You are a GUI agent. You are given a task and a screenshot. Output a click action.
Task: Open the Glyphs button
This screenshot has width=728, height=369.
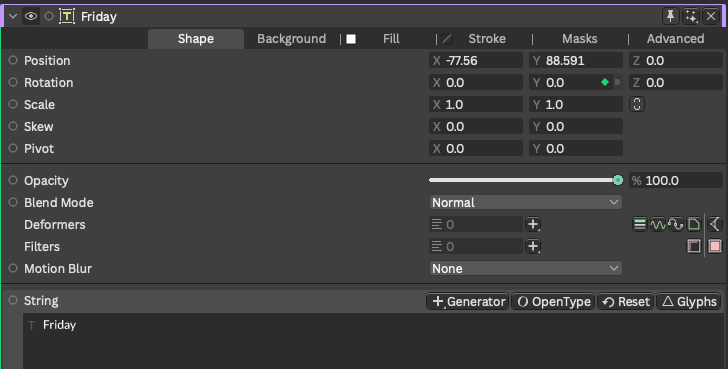point(689,301)
